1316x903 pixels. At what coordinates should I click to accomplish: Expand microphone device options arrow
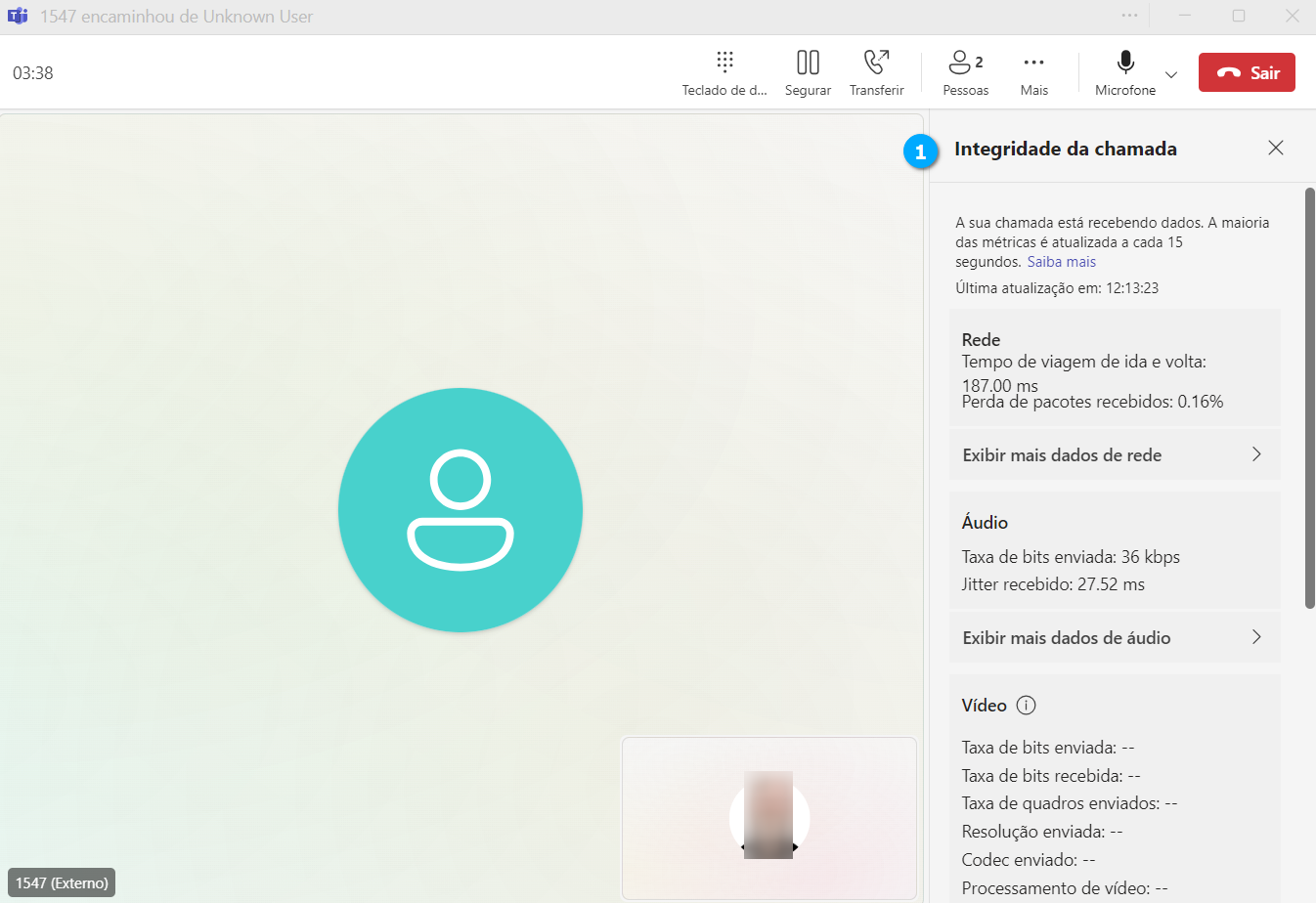coord(1171,74)
